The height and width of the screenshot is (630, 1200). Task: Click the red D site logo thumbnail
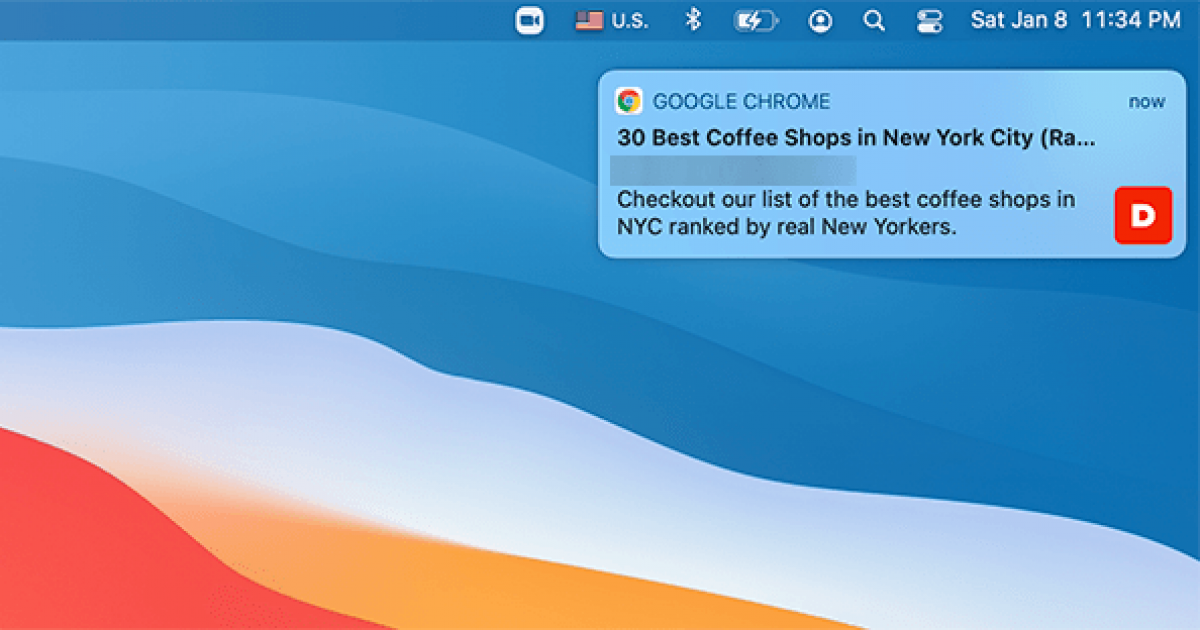click(x=1143, y=214)
